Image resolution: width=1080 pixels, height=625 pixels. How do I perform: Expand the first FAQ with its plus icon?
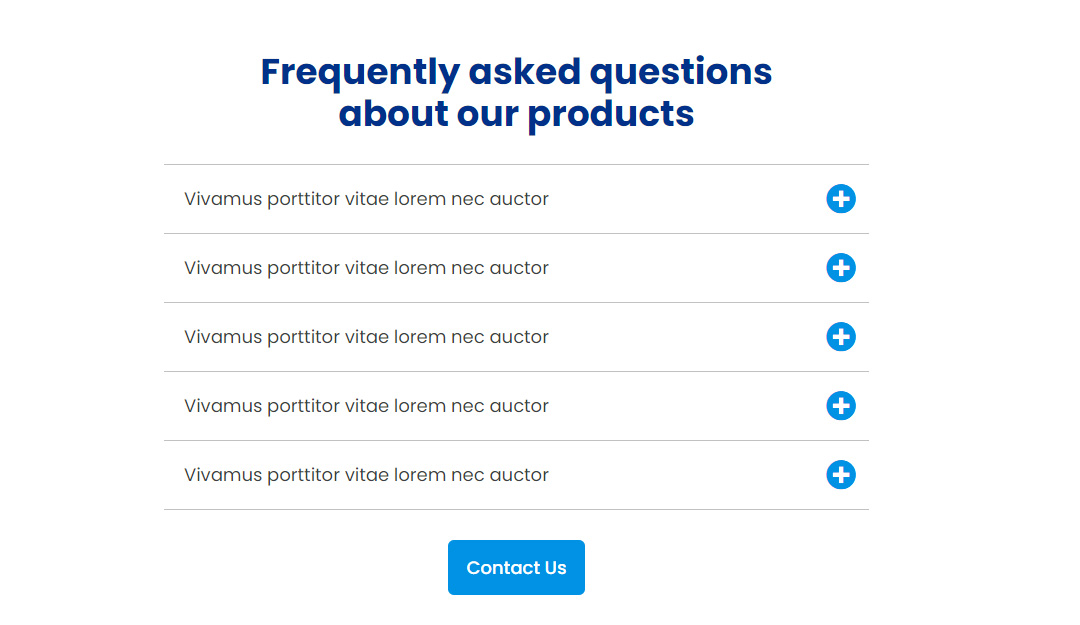840,198
